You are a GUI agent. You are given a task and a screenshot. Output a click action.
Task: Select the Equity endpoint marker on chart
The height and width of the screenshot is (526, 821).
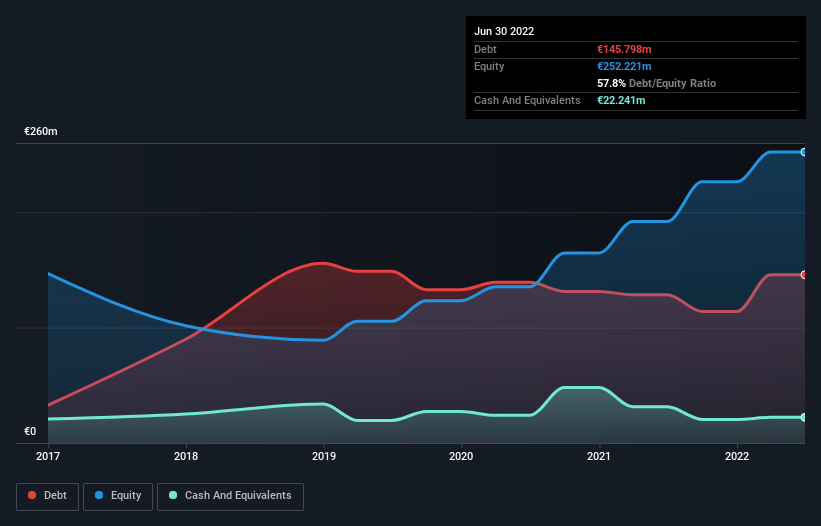point(804,152)
